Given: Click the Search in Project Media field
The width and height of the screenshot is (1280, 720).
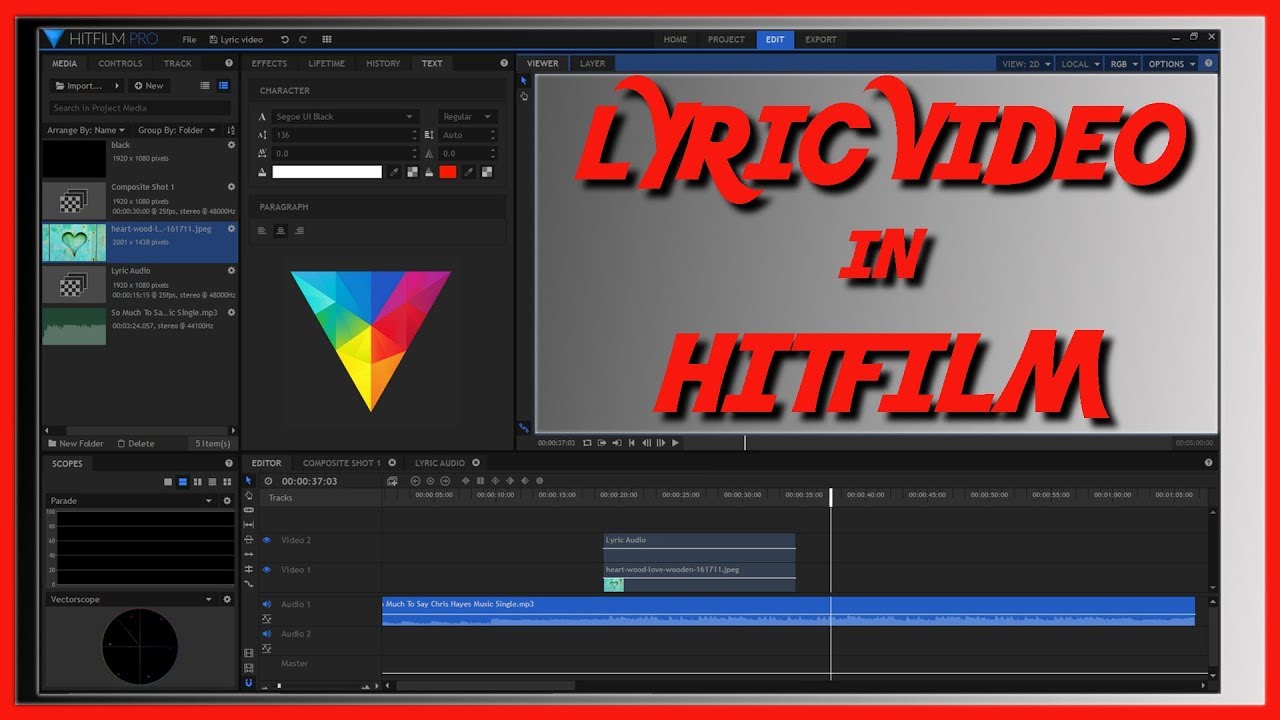Looking at the screenshot, I should [140, 108].
